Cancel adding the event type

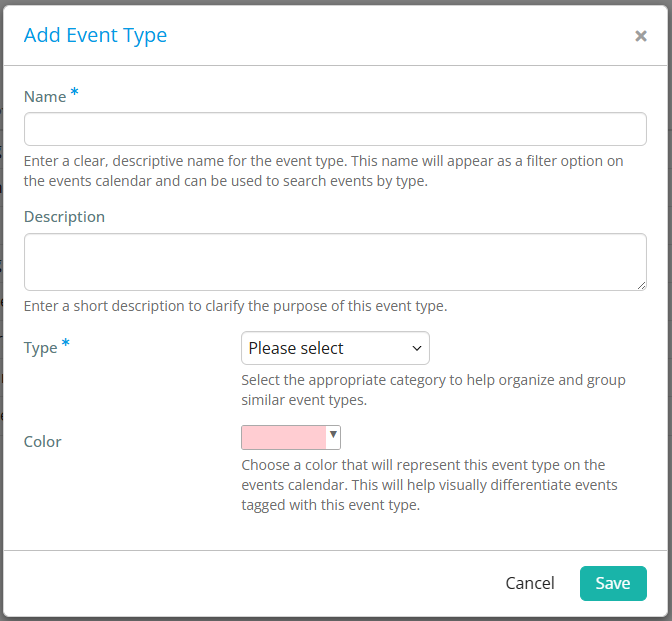click(530, 583)
